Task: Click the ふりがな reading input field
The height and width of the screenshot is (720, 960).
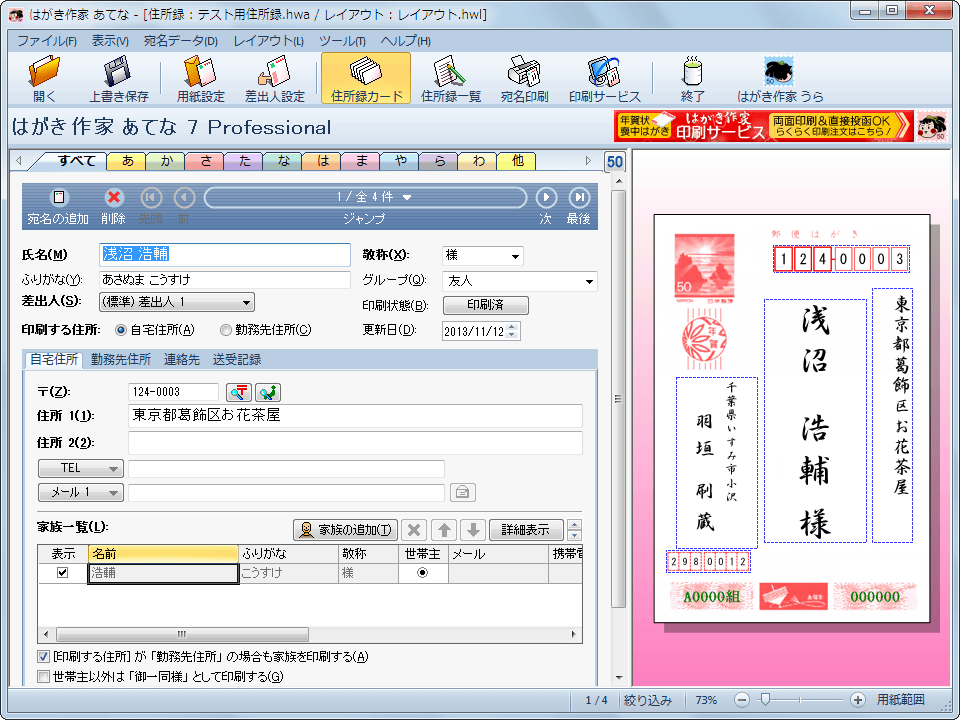Action: (x=225, y=280)
